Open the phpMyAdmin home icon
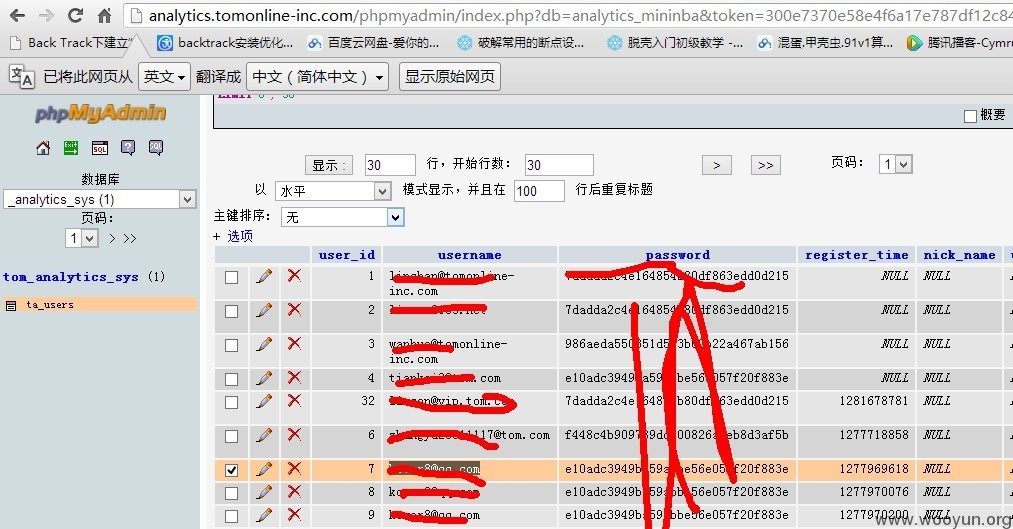 click(x=43, y=148)
